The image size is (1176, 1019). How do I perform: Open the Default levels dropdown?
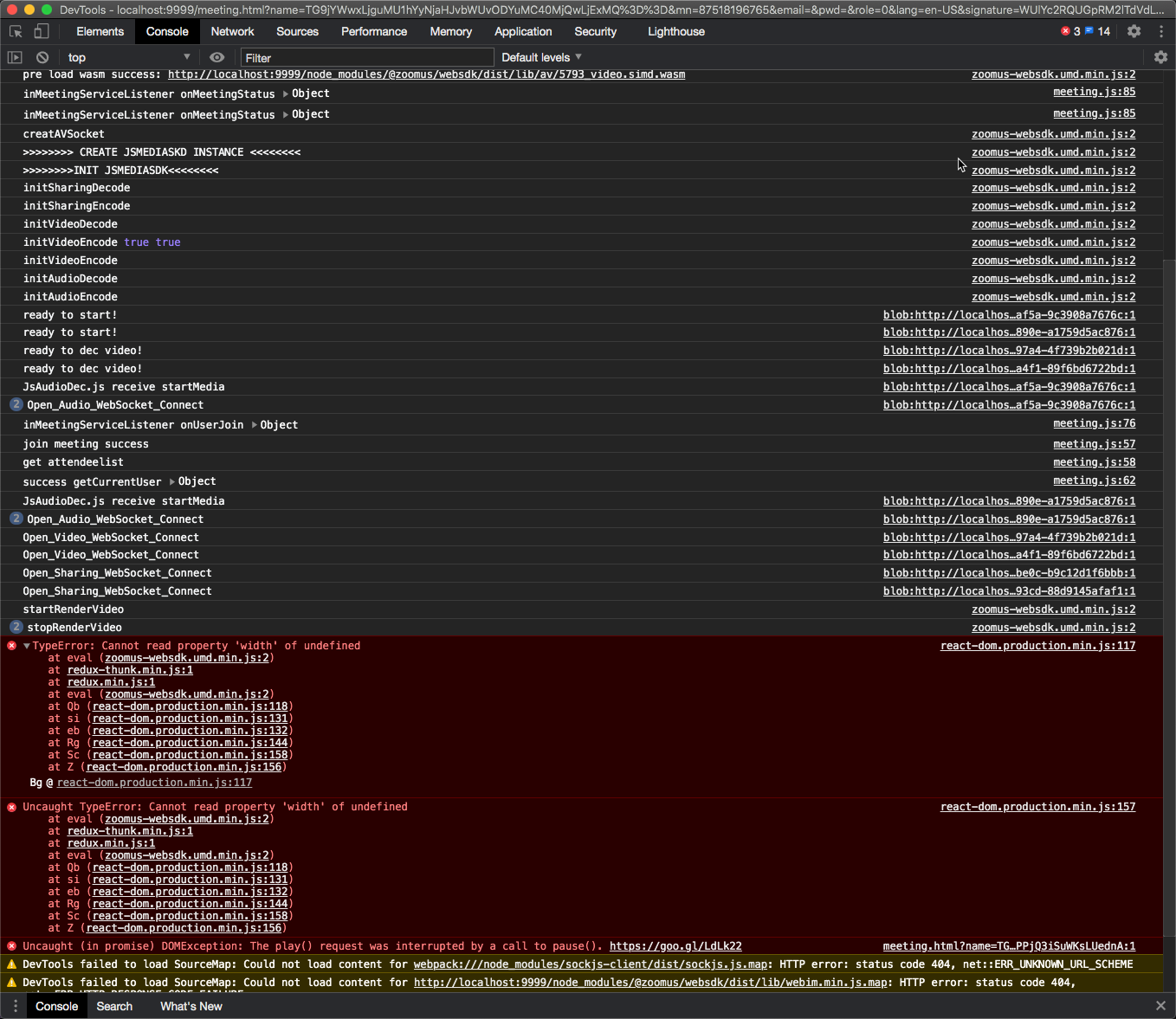541,57
